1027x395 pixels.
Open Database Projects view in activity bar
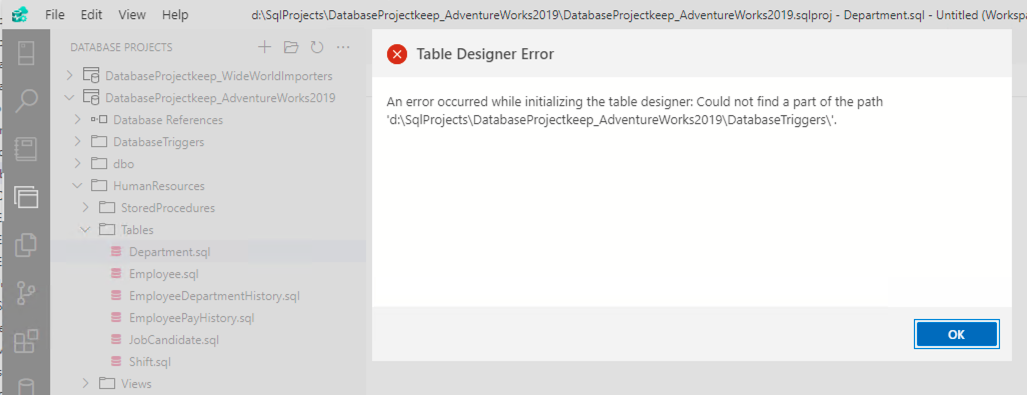point(26,197)
